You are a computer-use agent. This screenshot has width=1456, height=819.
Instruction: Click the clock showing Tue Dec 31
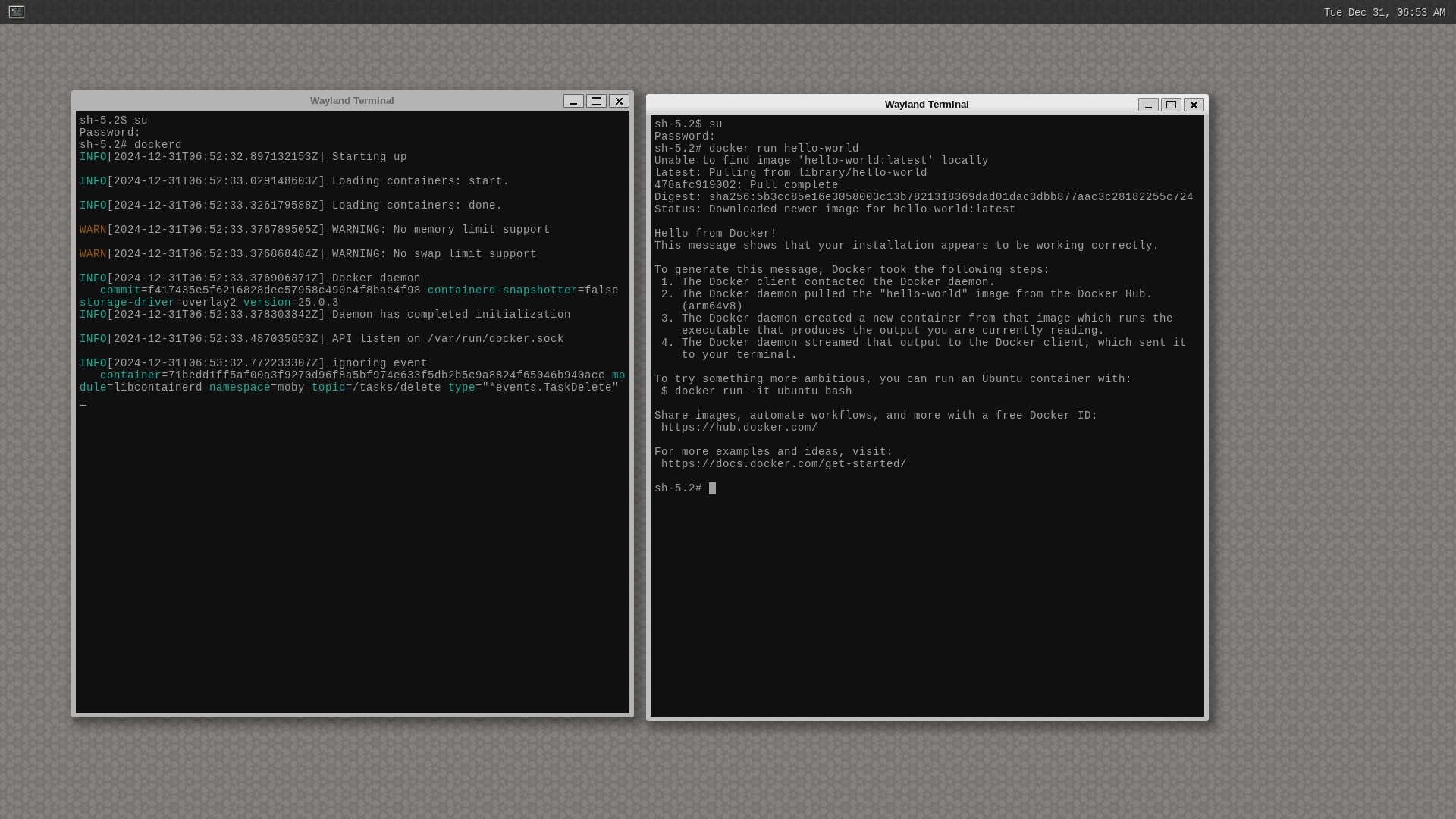tap(1383, 12)
